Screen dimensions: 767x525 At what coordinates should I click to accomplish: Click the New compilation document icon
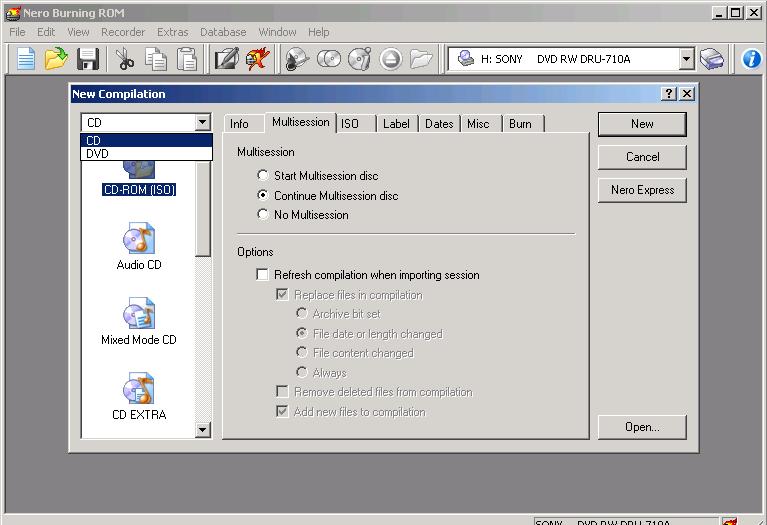(26, 59)
